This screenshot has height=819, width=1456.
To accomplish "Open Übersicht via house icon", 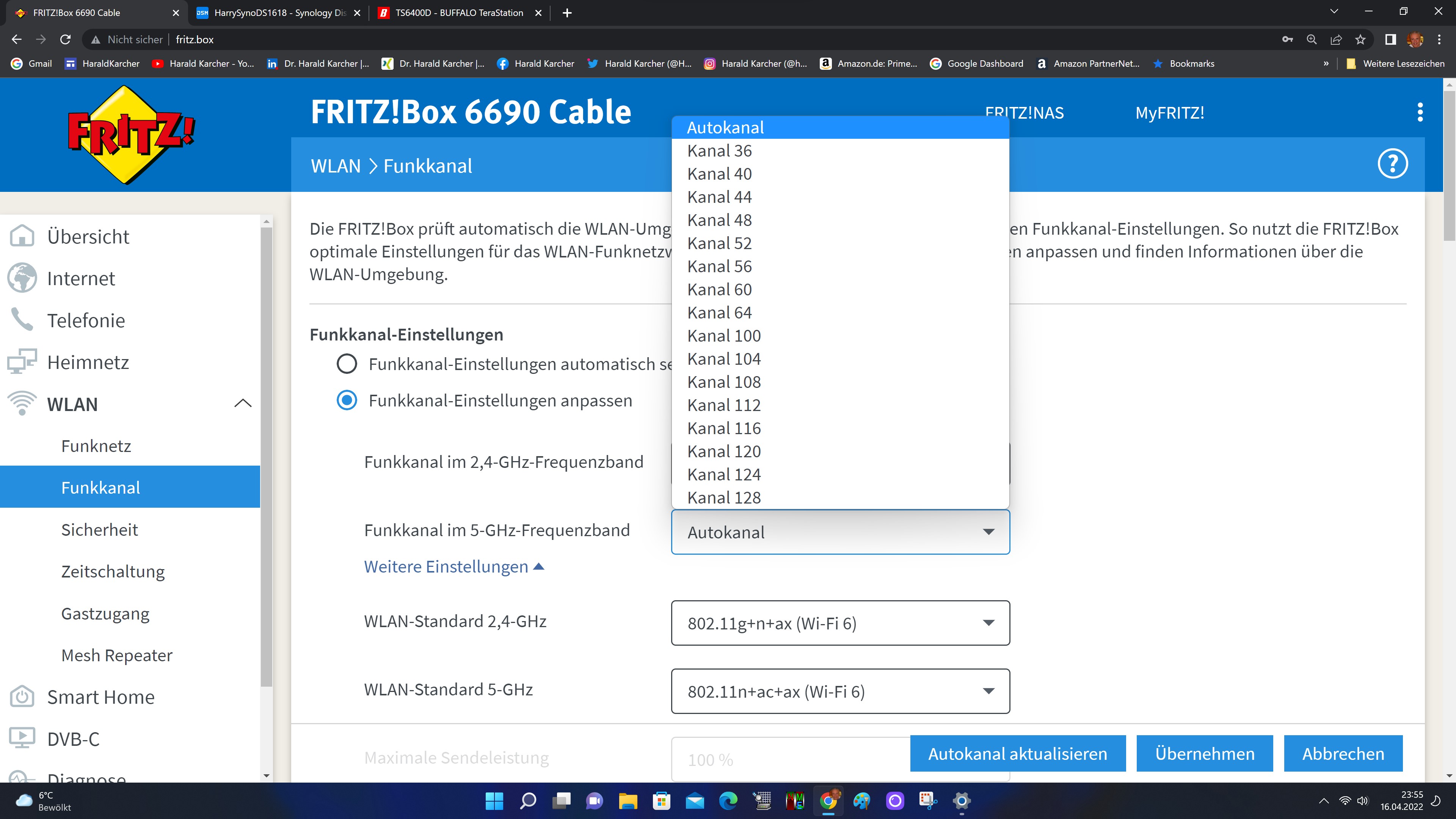I will pyautogui.click(x=22, y=236).
